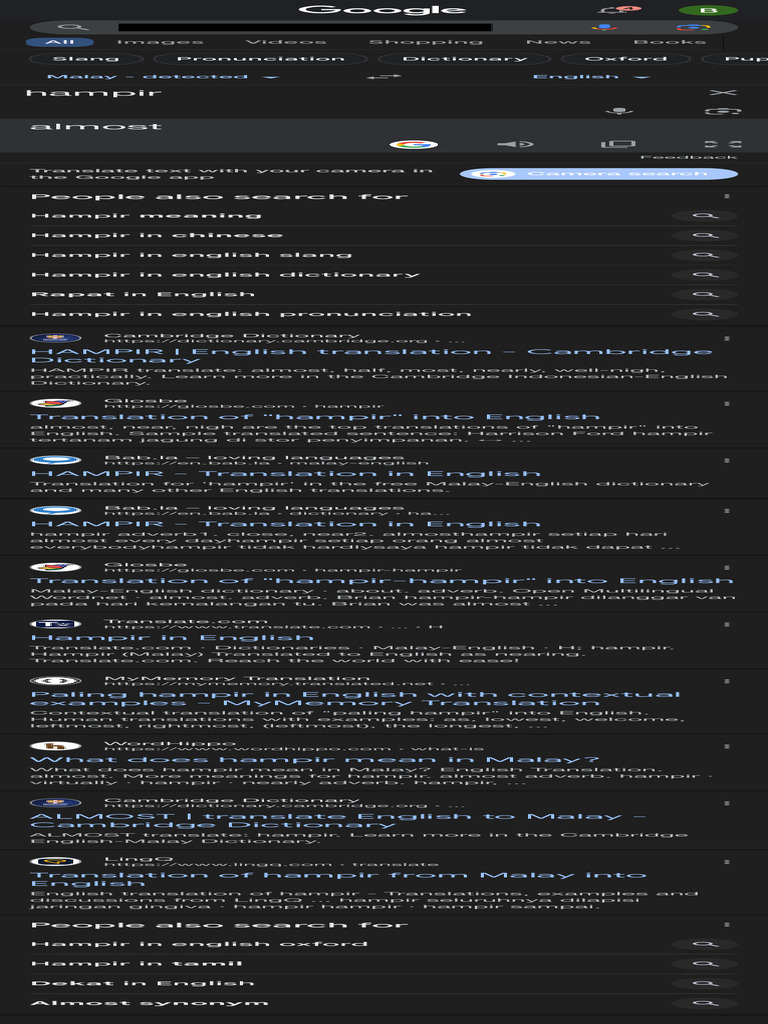Open options dots for Cambridge HAMPIR English translation result

pyautogui.click(x=727, y=338)
